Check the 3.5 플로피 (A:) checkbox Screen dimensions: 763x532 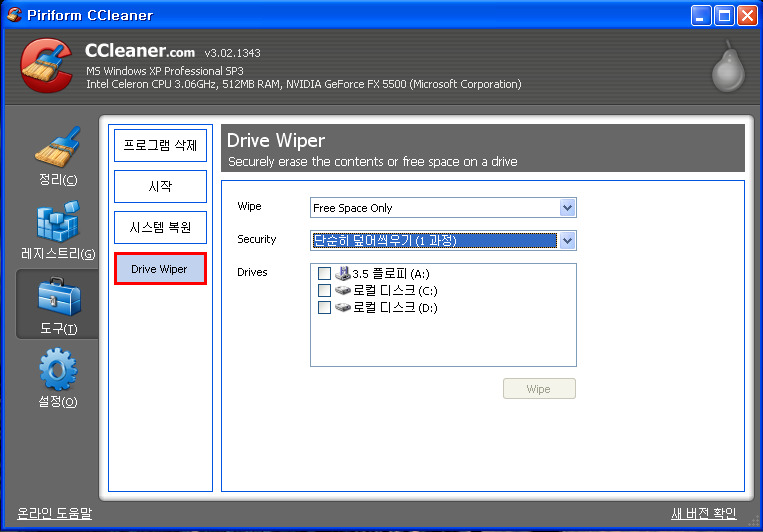[x=324, y=273]
